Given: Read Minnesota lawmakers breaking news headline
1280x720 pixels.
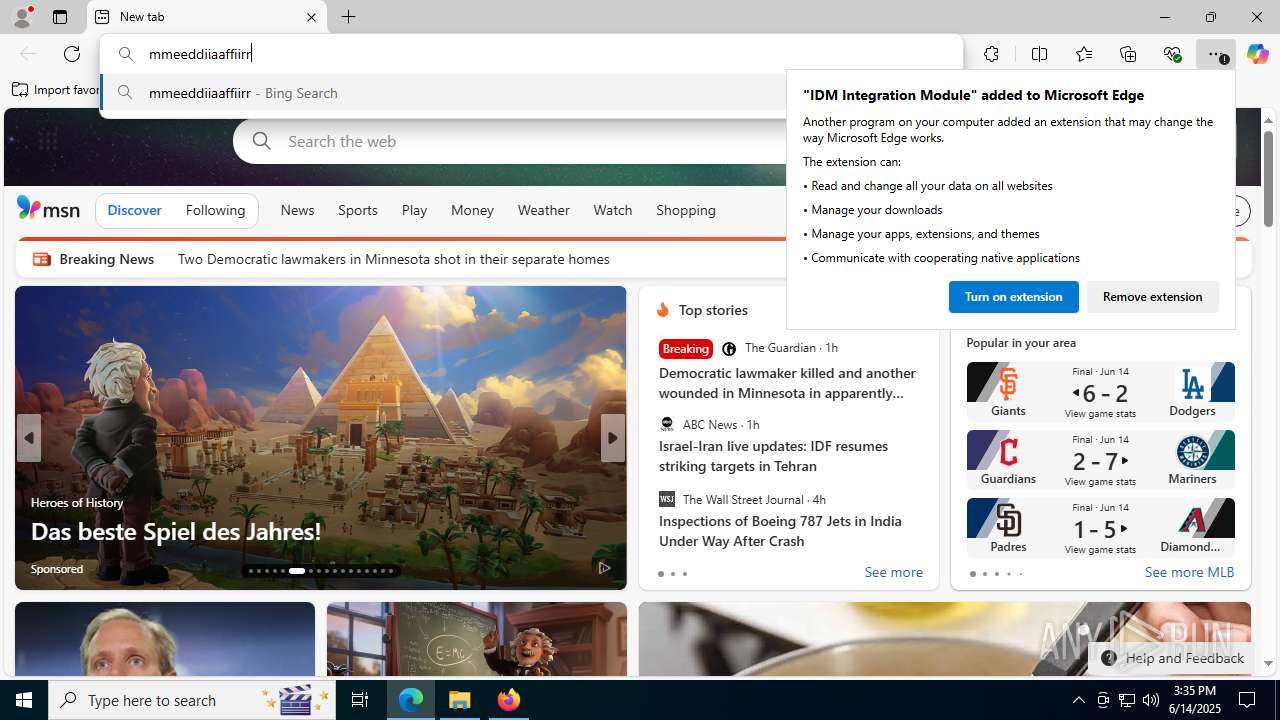Looking at the screenshot, I should tap(394, 259).
